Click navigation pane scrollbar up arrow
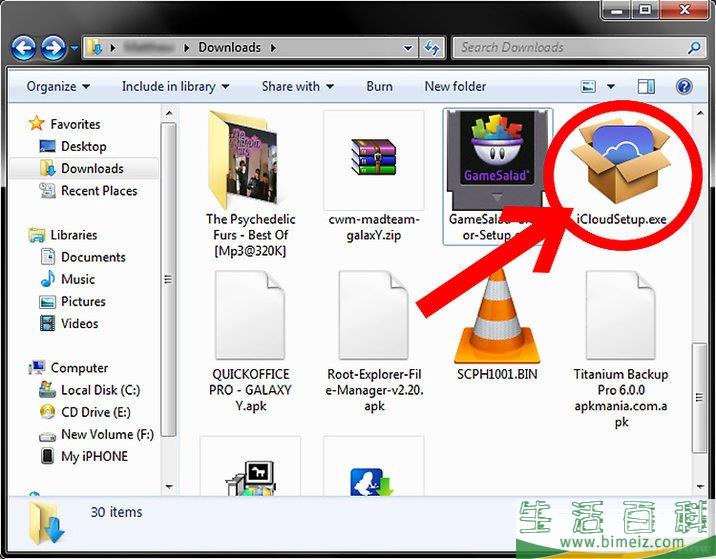Viewport: 716px width, 559px height. (x=169, y=112)
